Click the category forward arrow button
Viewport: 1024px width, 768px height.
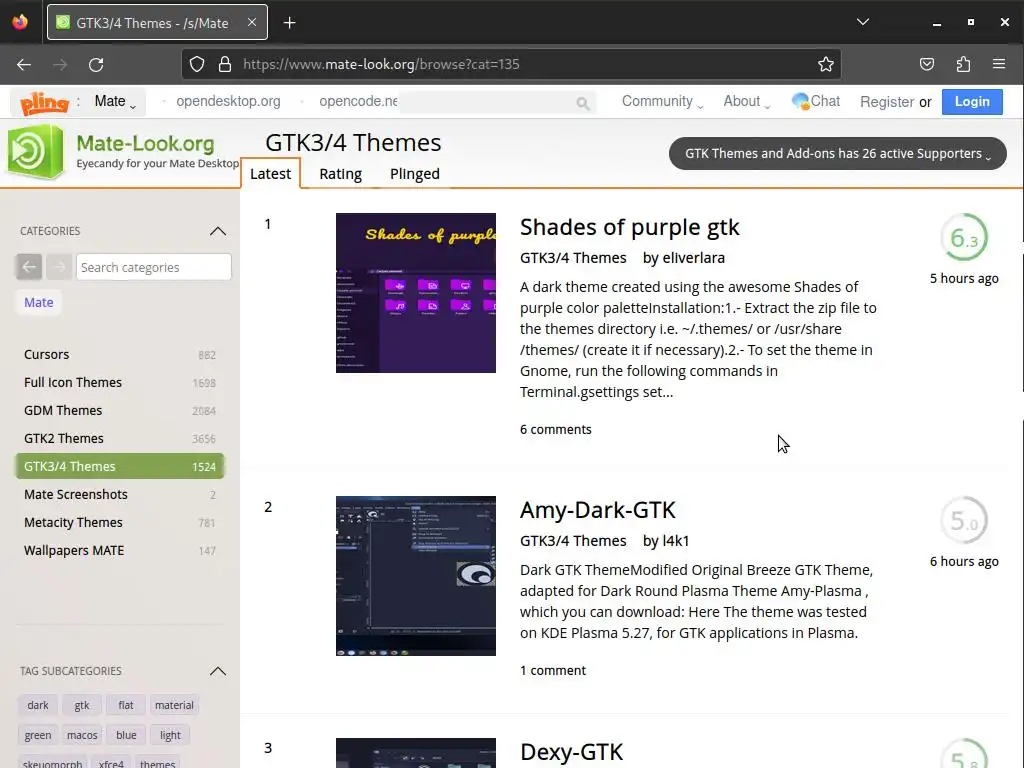59,266
